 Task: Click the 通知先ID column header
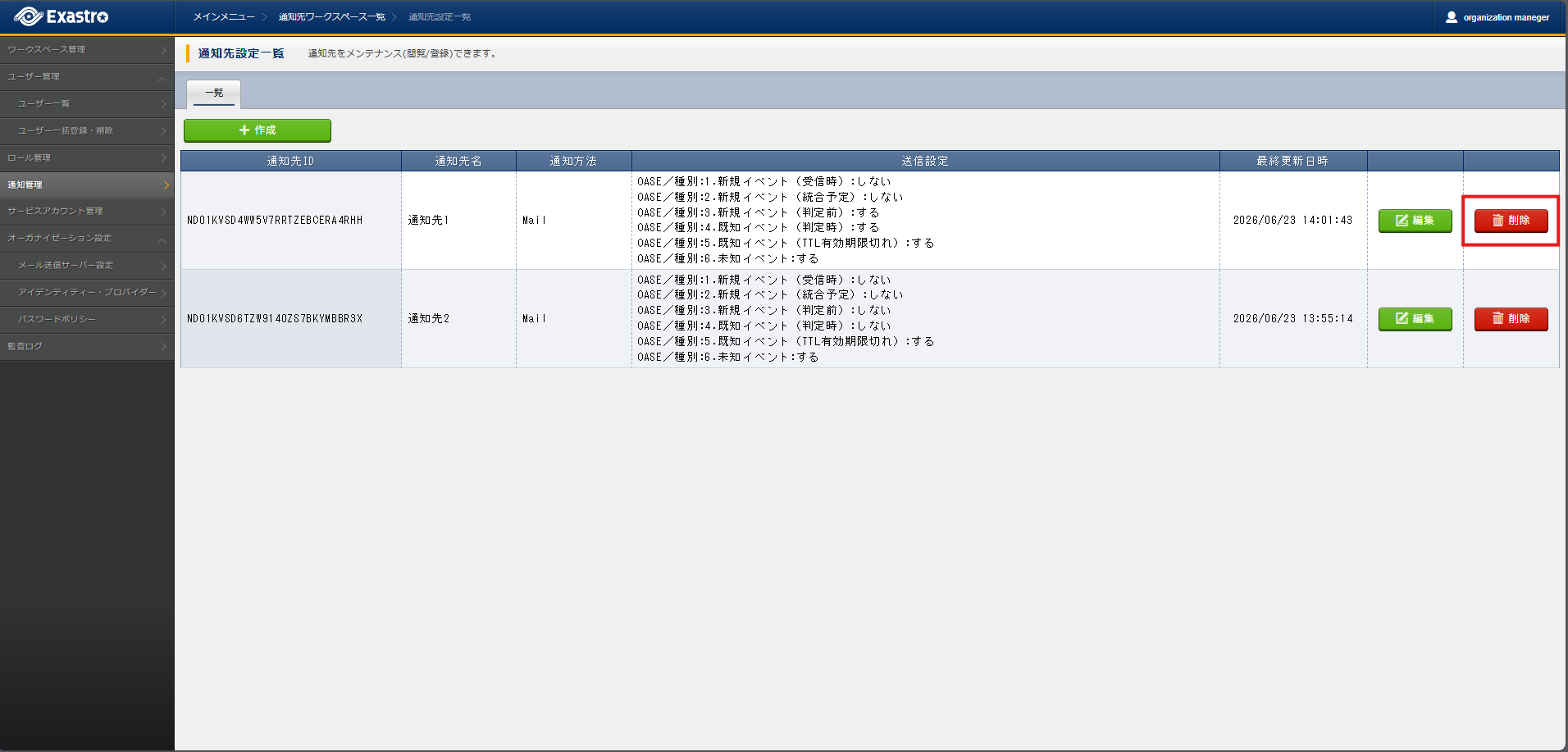[x=291, y=161]
